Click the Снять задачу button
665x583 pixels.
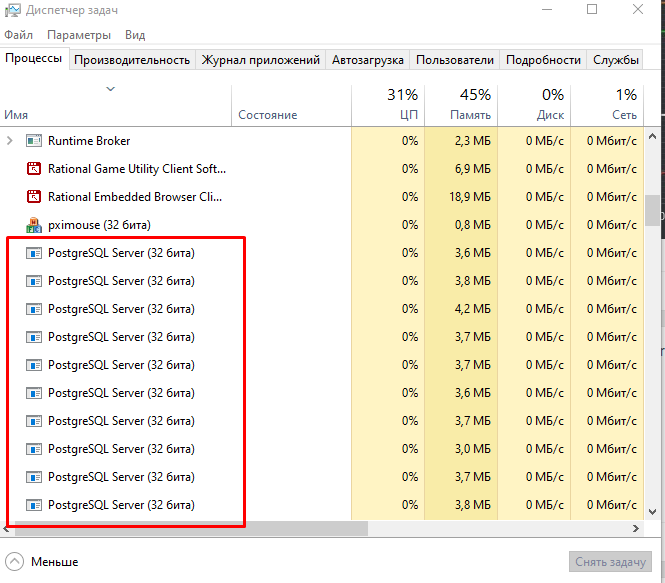click(610, 562)
